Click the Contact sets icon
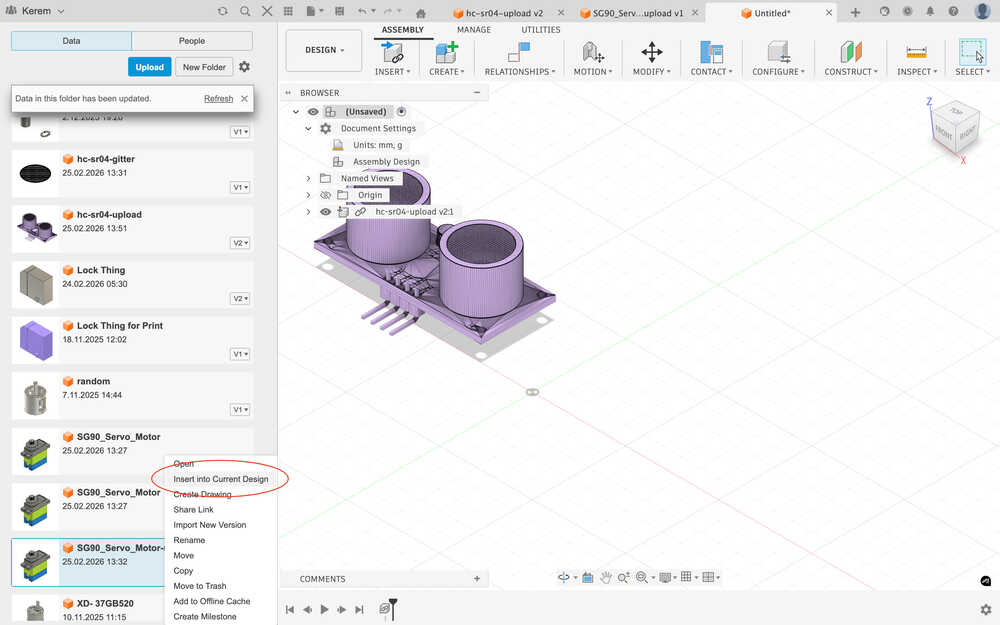1000x625 pixels. [711, 52]
